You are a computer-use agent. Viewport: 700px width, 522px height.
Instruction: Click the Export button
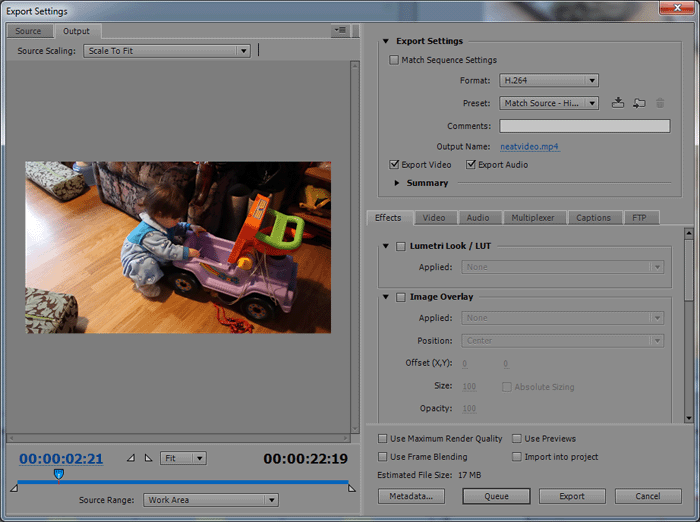point(572,496)
